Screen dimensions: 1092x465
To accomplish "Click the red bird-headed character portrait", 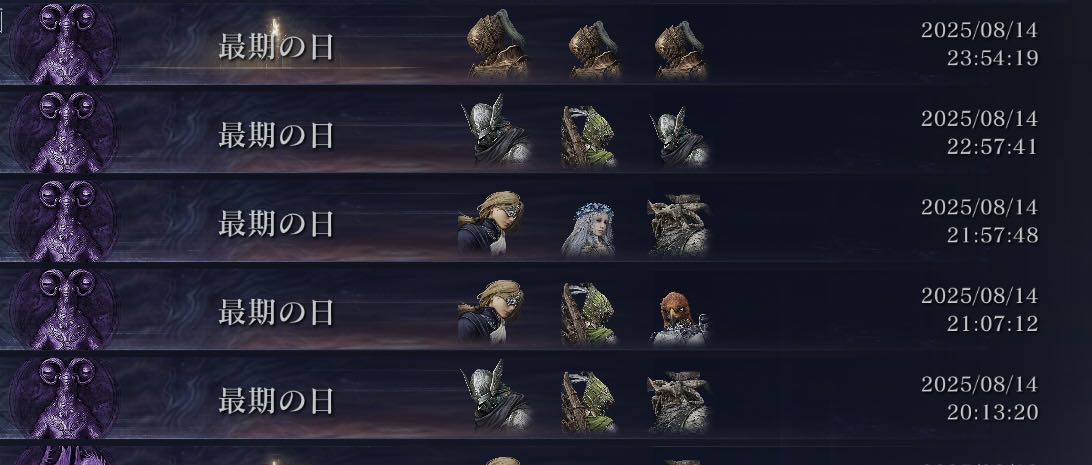I will click(679, 318).
